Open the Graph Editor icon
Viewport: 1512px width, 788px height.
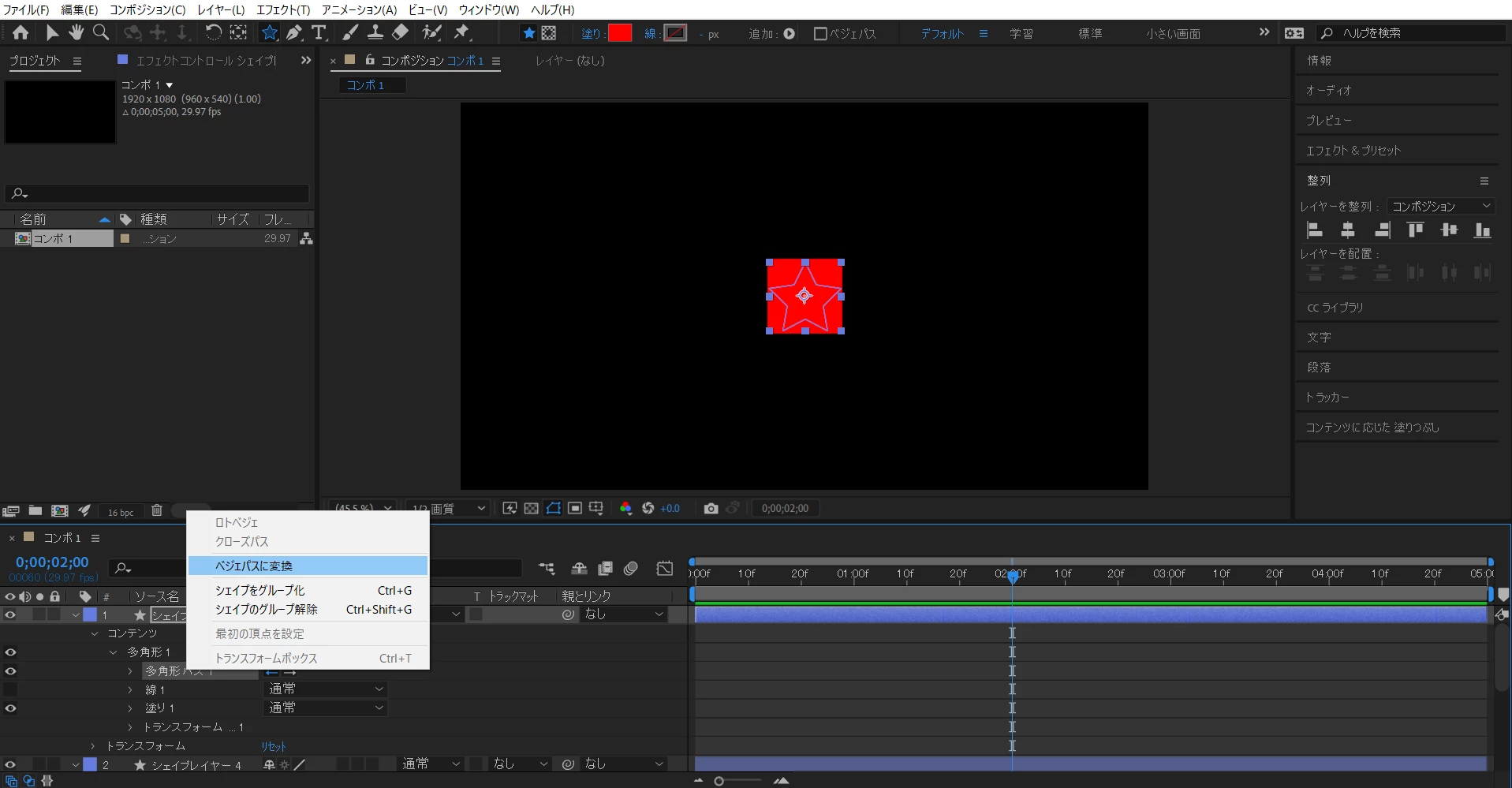pos(665,568)
